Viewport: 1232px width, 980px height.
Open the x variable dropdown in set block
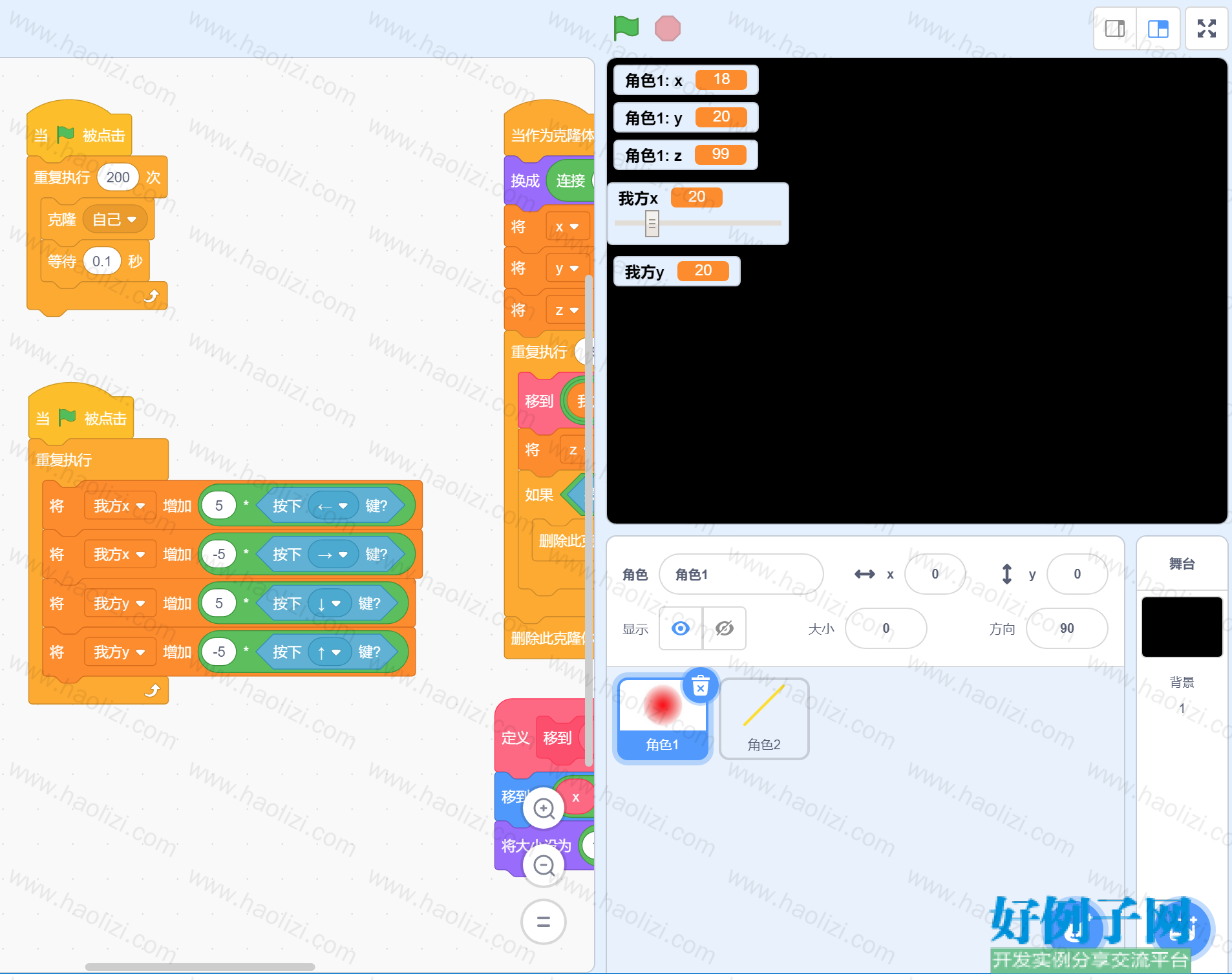[x=568, y=227]
